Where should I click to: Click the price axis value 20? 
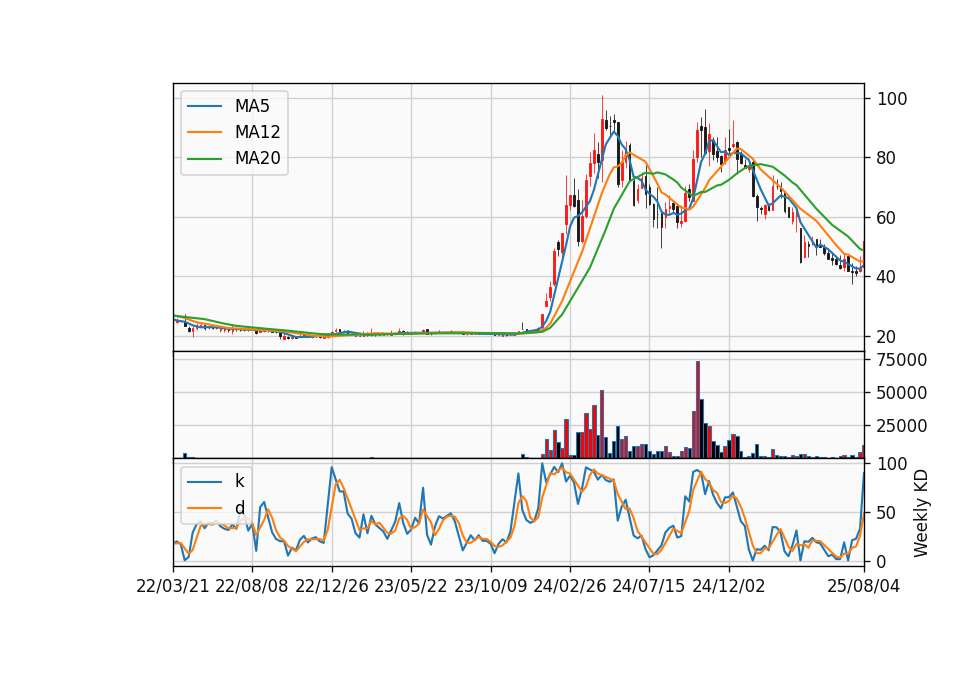(886, 336)
